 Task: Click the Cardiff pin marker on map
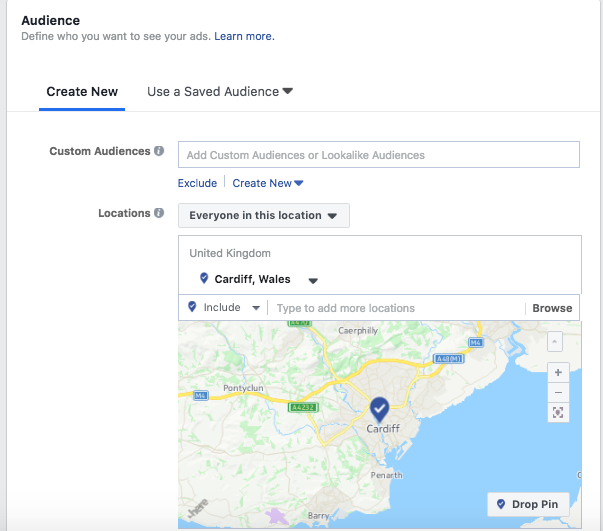point(380,409)
